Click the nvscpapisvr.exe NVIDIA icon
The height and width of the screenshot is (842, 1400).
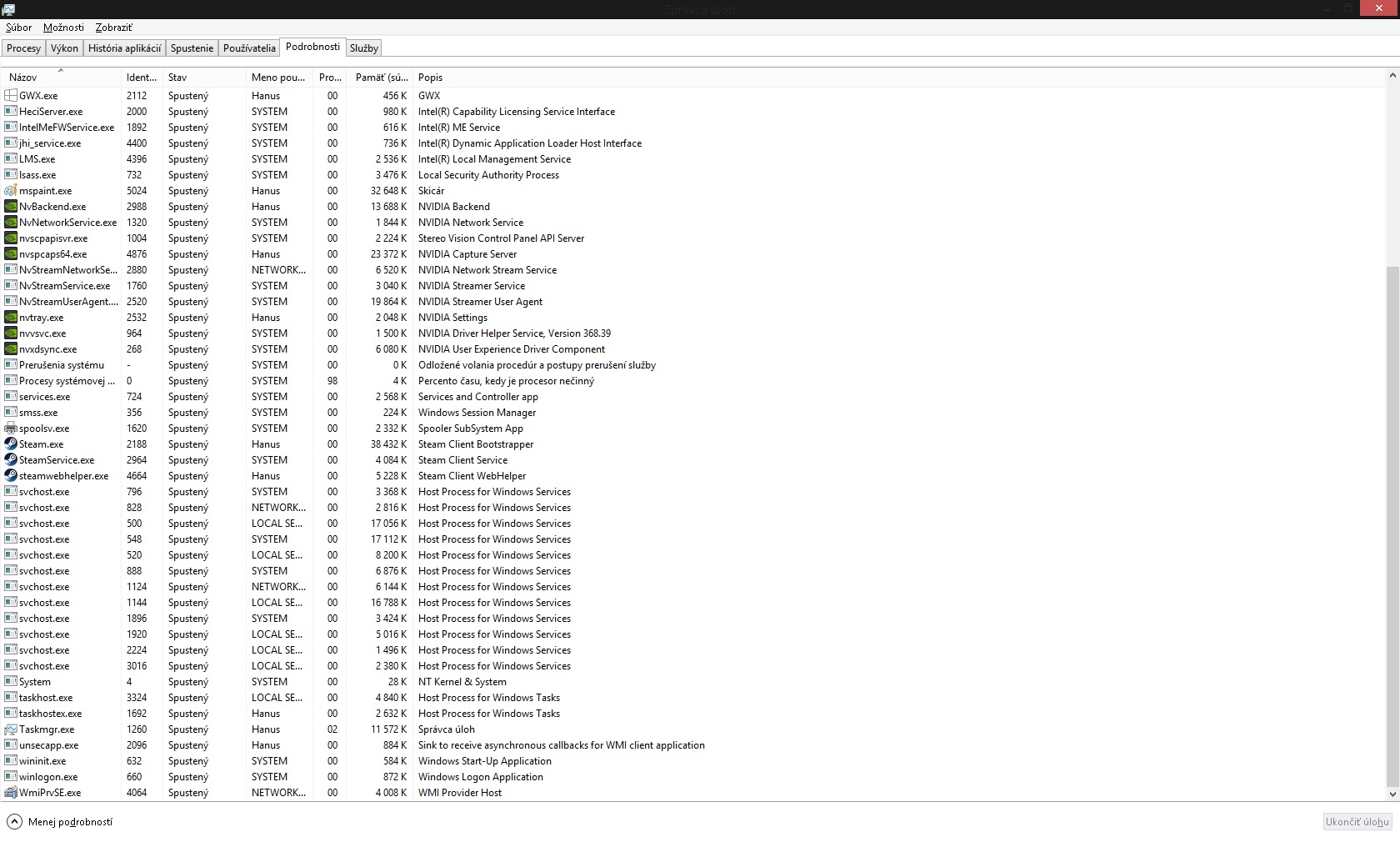[x=11, y=238]
